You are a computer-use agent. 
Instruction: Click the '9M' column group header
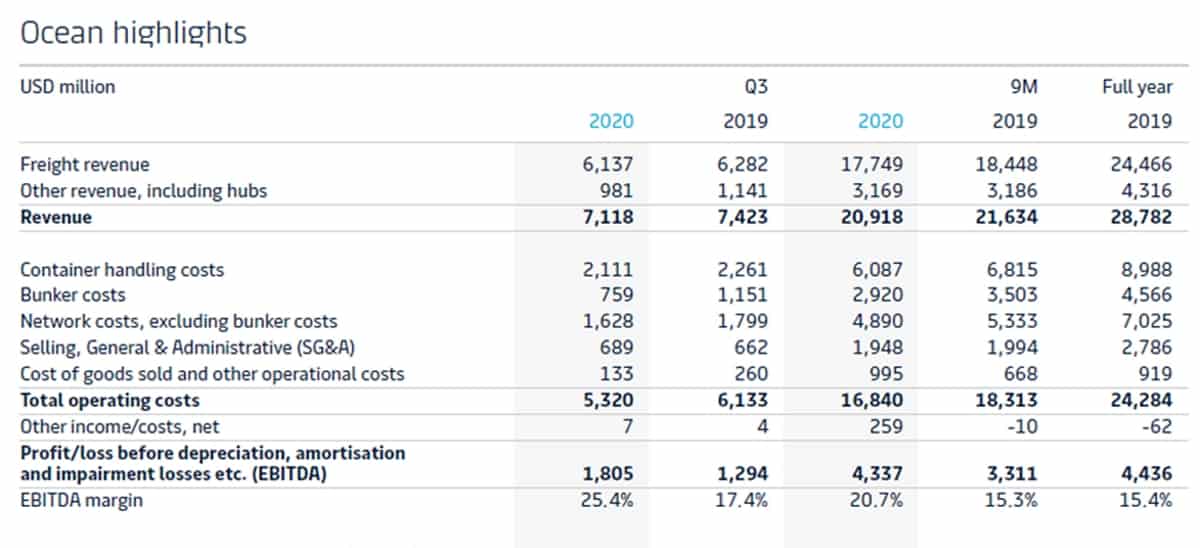[1022, 87]
